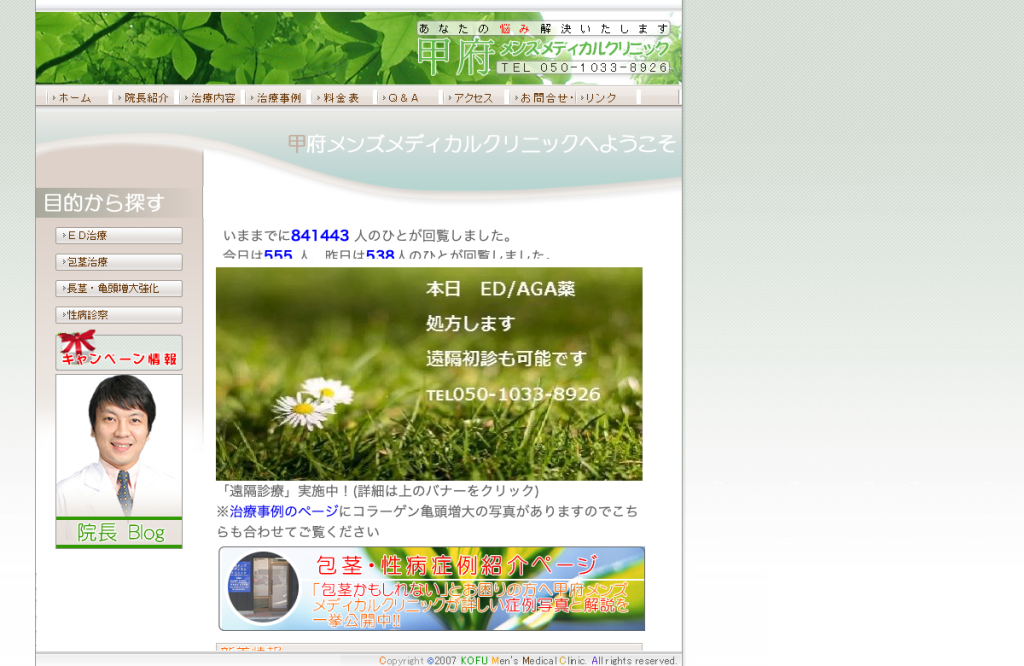
Task: Open the ホーム navigation item
Action: pos(74,97)
